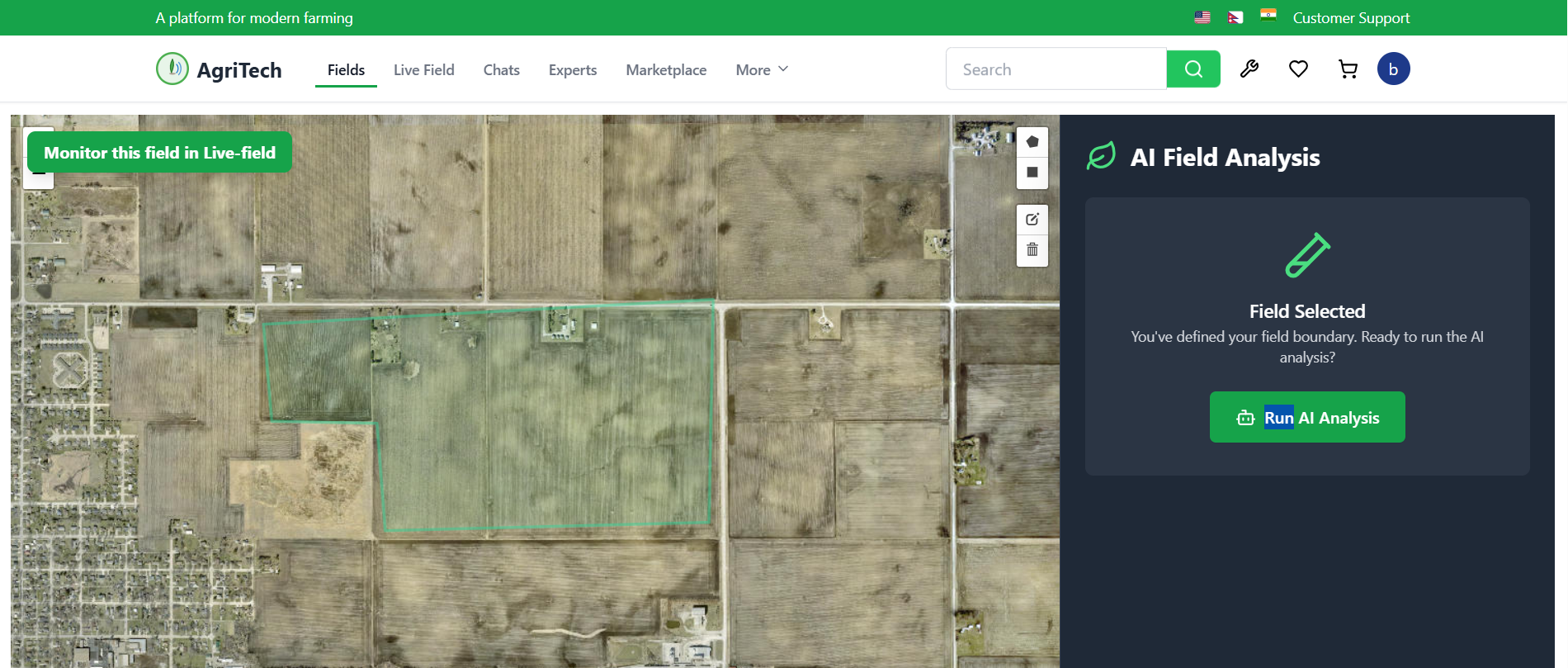This screenshot has width=1568, height=668.
Task: Open the Fields tab
Action: point(346,70)
